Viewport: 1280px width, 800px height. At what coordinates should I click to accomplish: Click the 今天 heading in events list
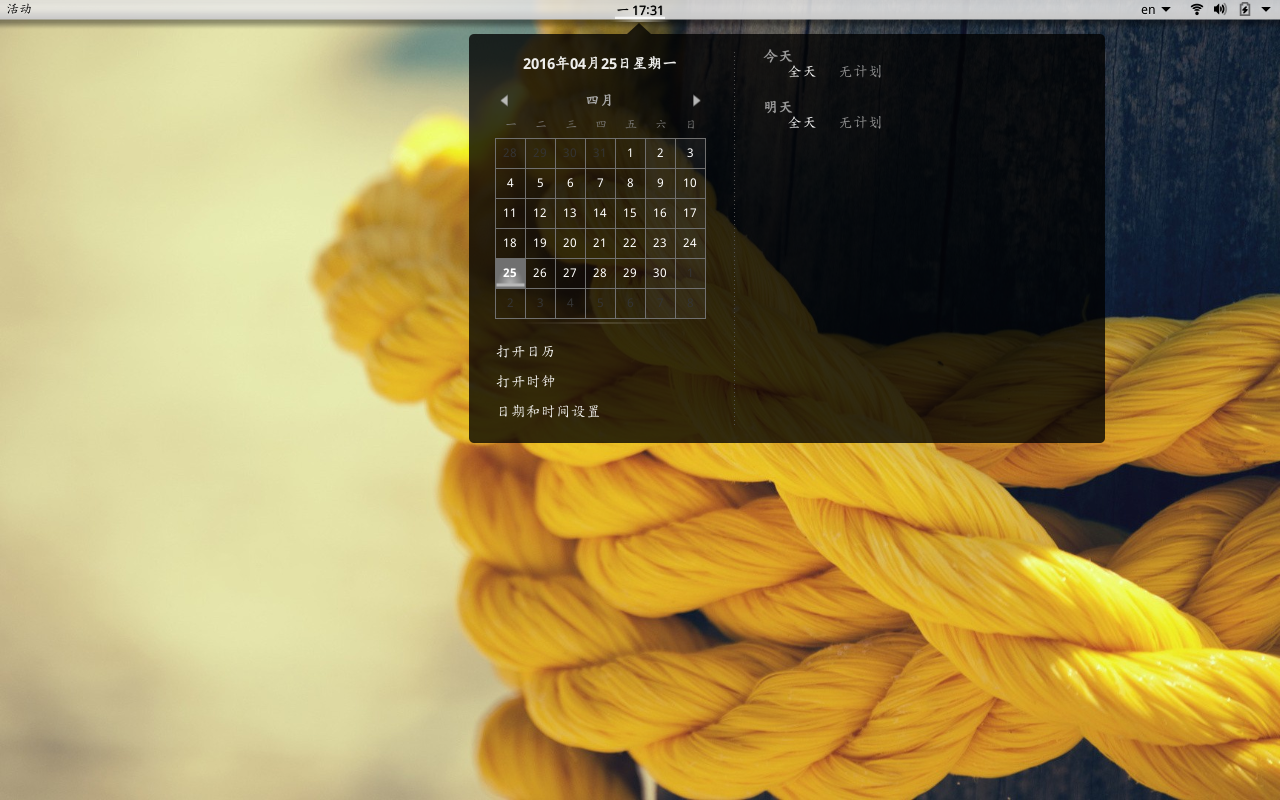778,56
